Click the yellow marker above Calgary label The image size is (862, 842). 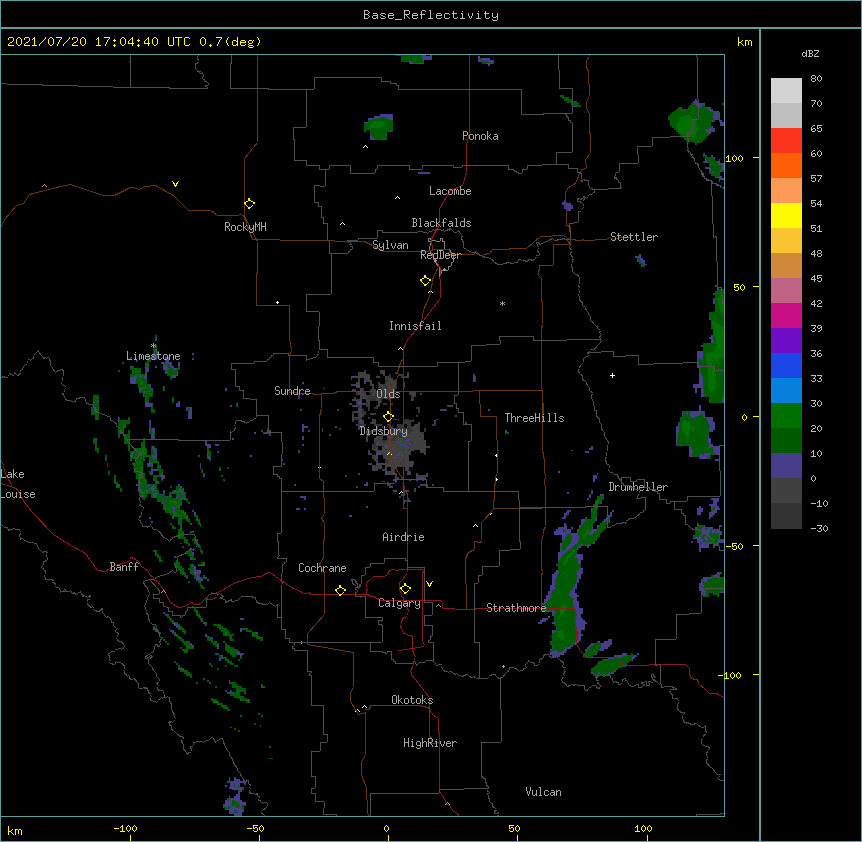click(405, 589)
